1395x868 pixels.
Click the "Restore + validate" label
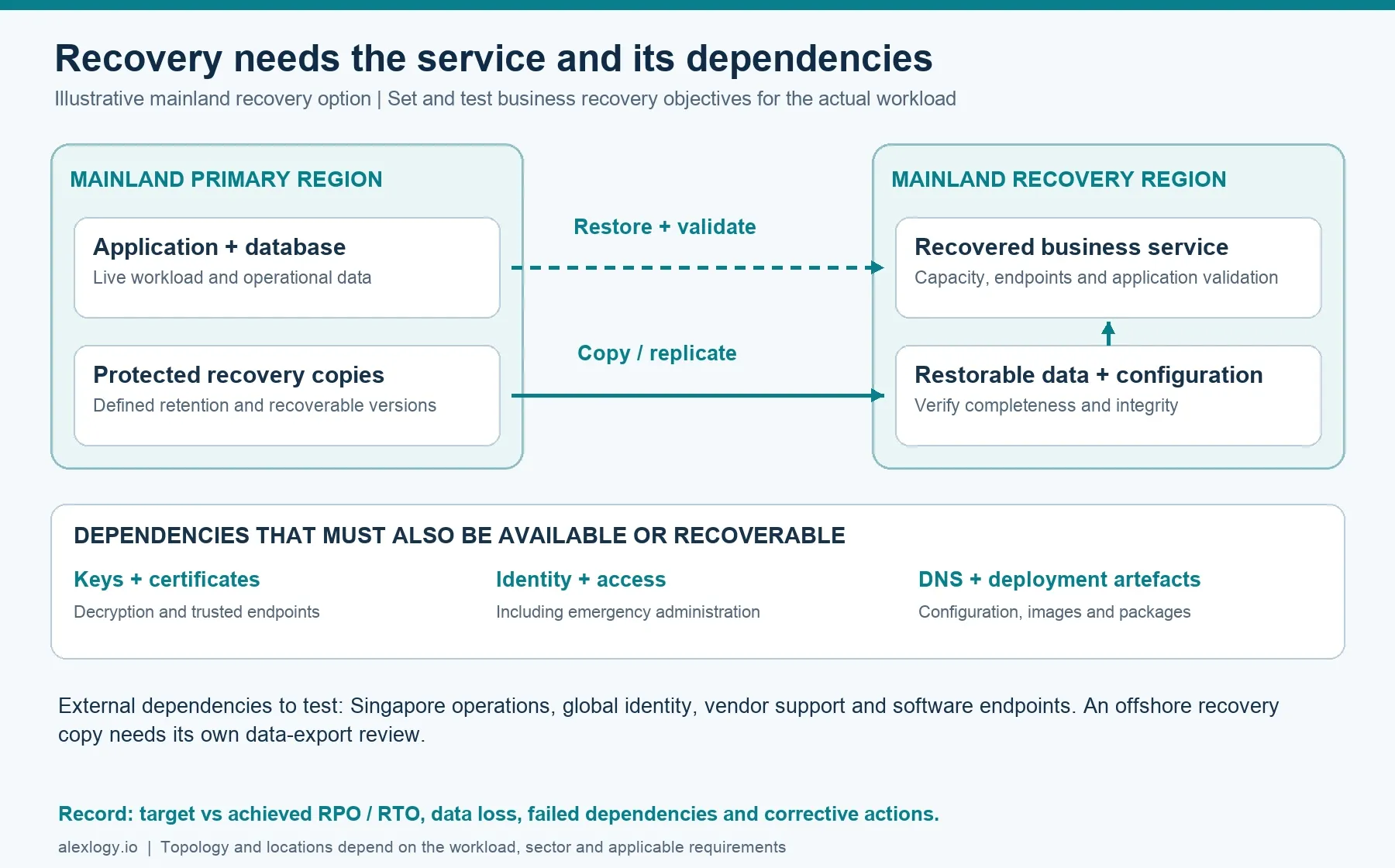click(665, 227)
